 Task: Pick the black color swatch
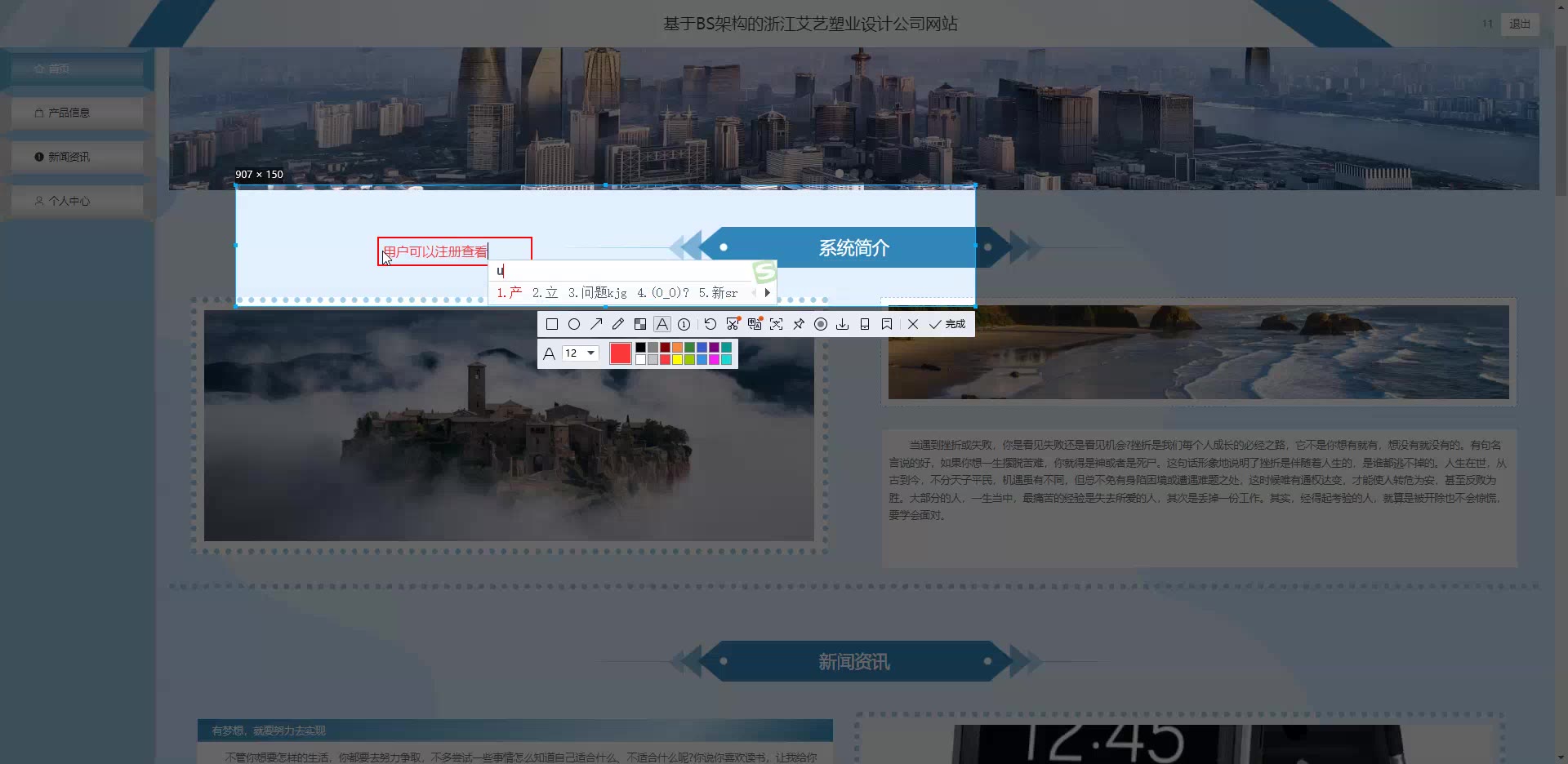(x=640, y=347)
